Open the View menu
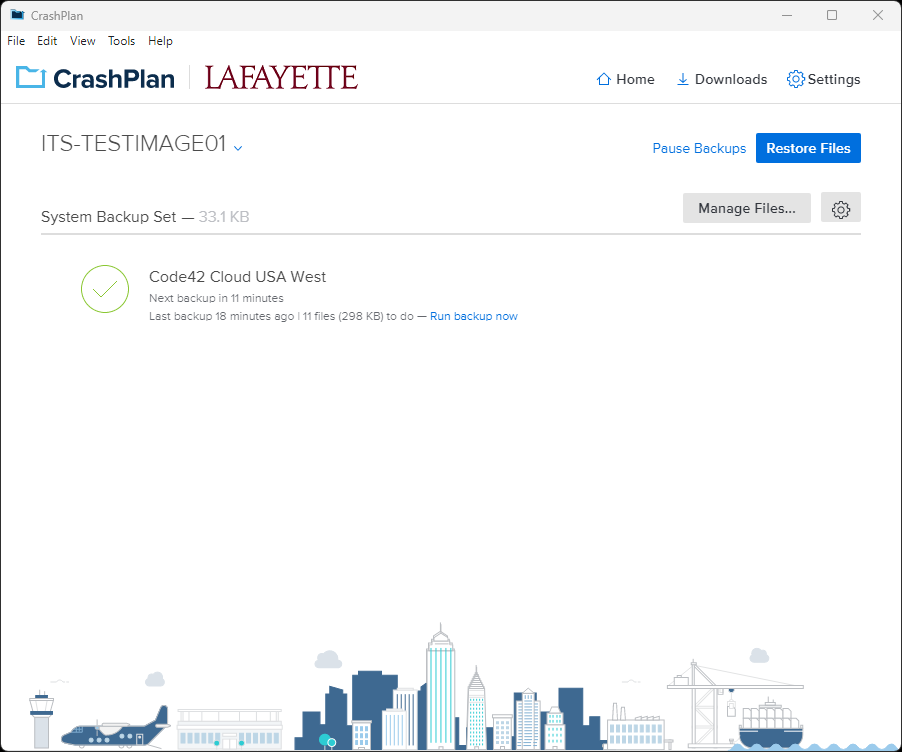Screen dimensions: 902x752 82,41
